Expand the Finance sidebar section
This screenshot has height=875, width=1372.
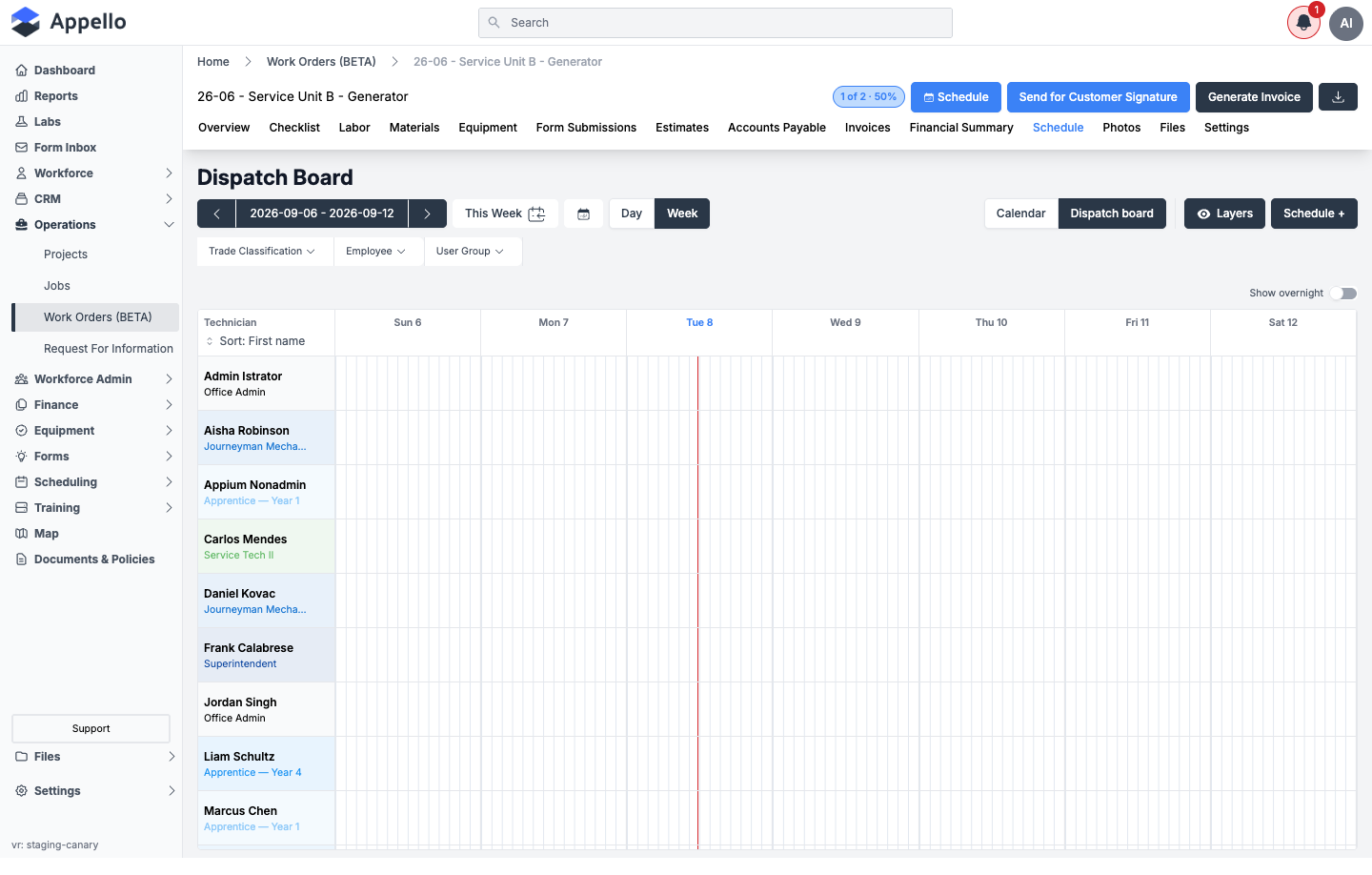click(x=95, y=405)
